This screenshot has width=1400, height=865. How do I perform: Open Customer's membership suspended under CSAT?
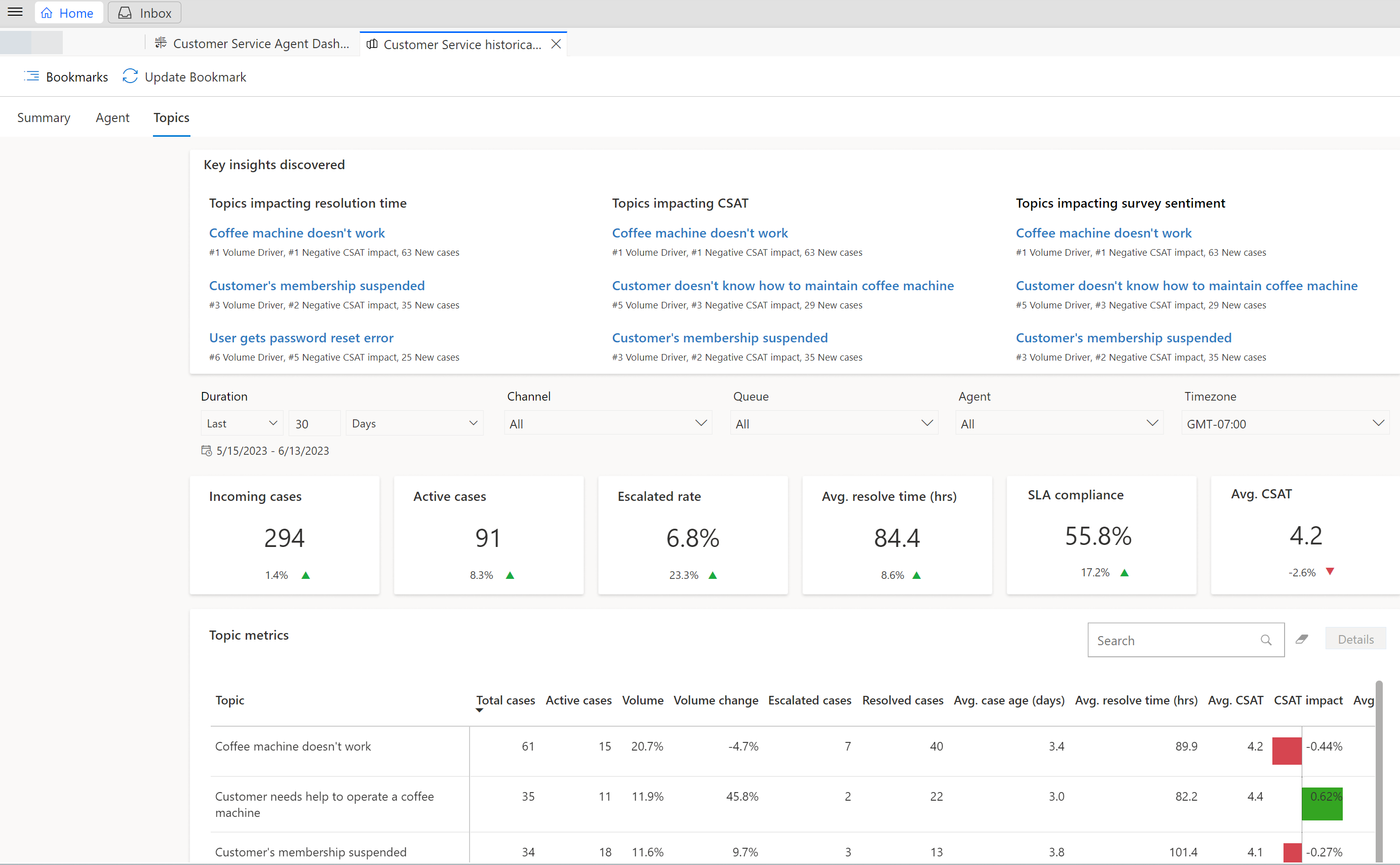720,337
